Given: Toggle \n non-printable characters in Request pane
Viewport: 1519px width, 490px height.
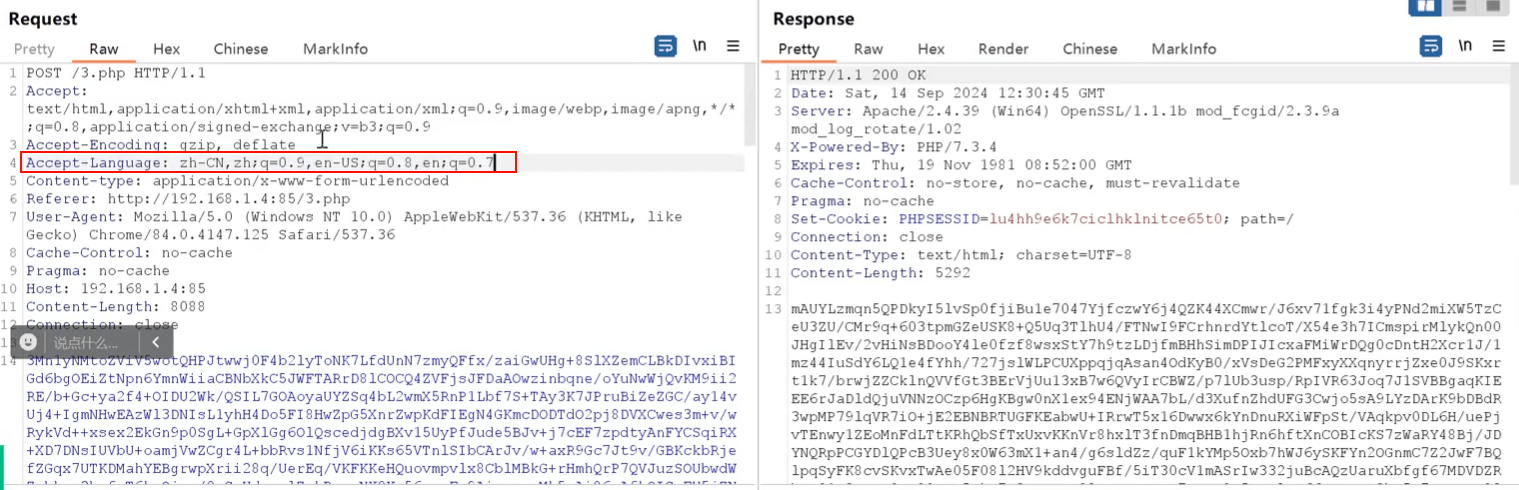Looking at the screenshot, I should pyautogui.click(x=699, y=46).
